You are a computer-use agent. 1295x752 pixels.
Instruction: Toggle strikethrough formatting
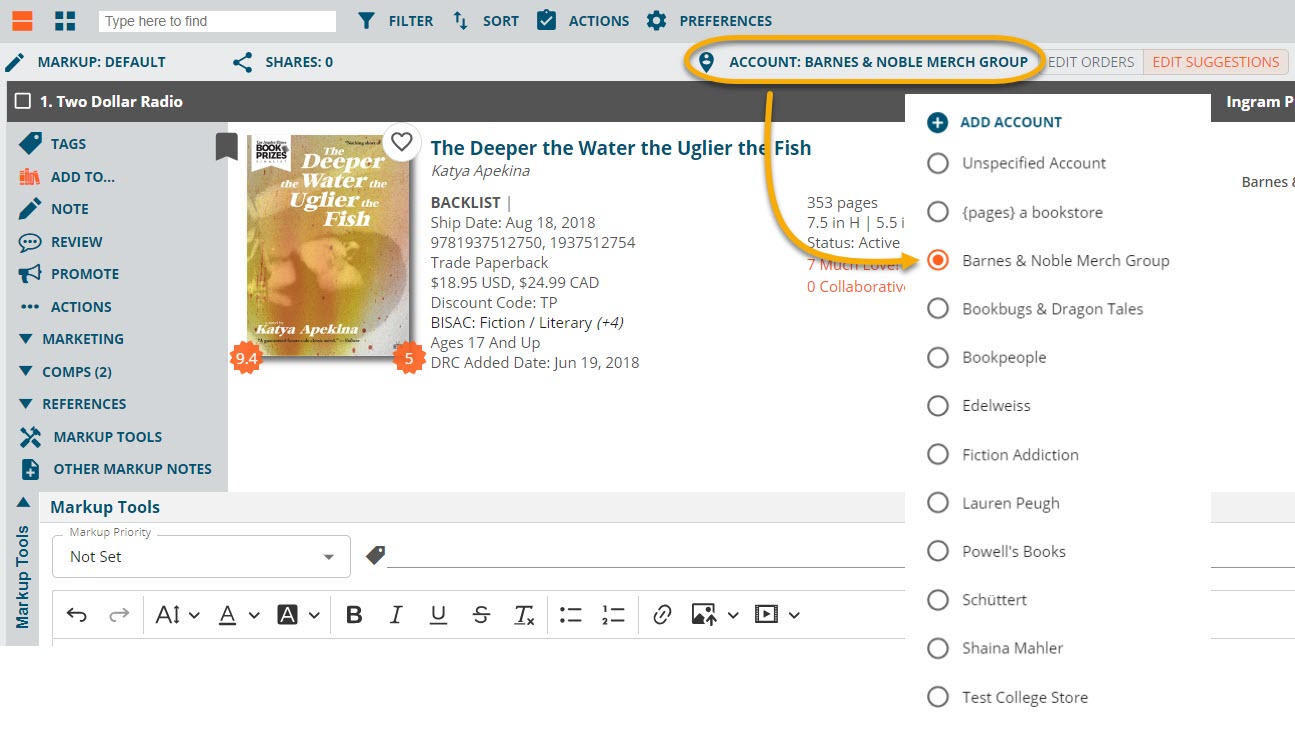point(481,615)
